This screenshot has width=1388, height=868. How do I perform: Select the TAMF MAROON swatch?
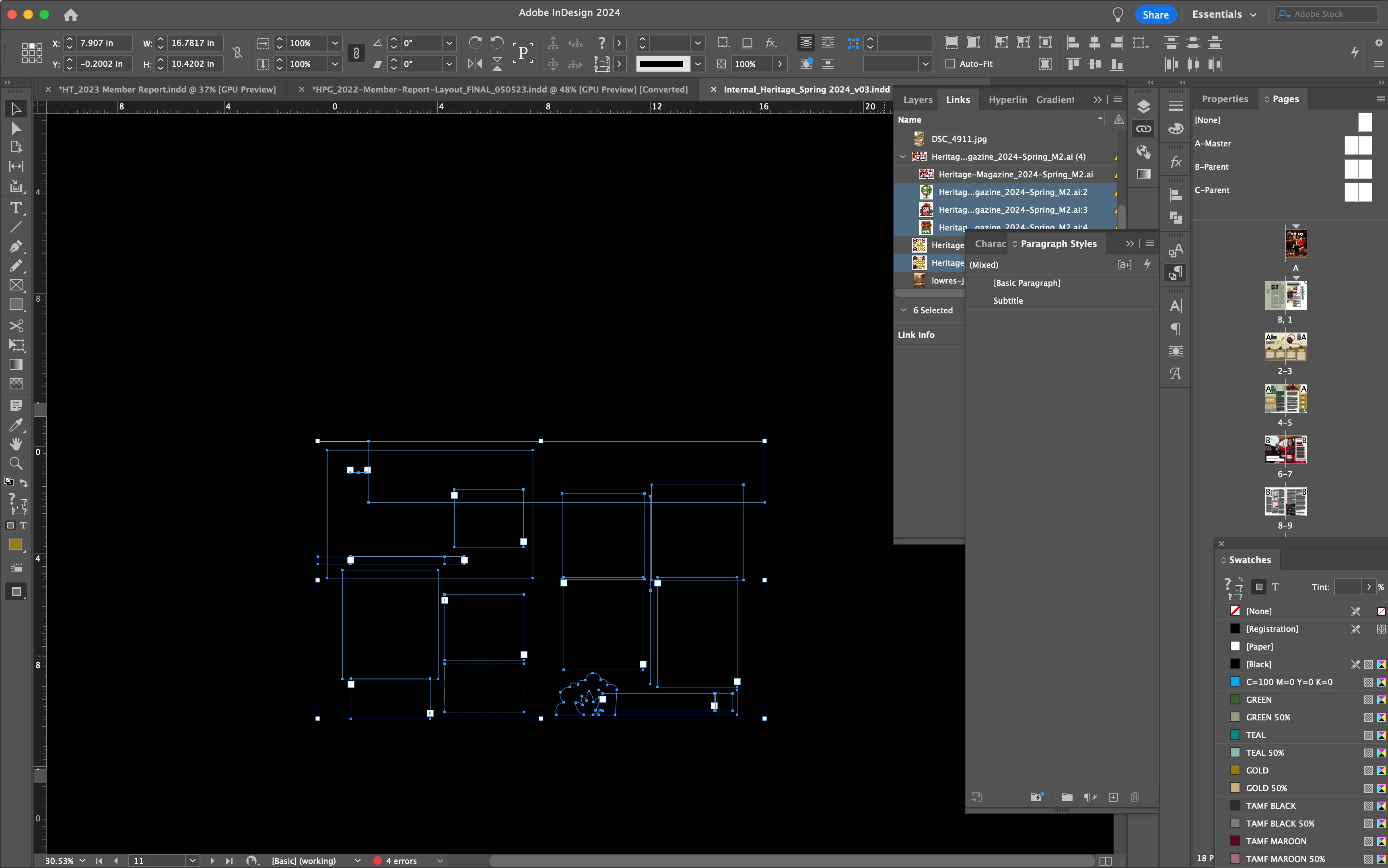click(1275, 841)
